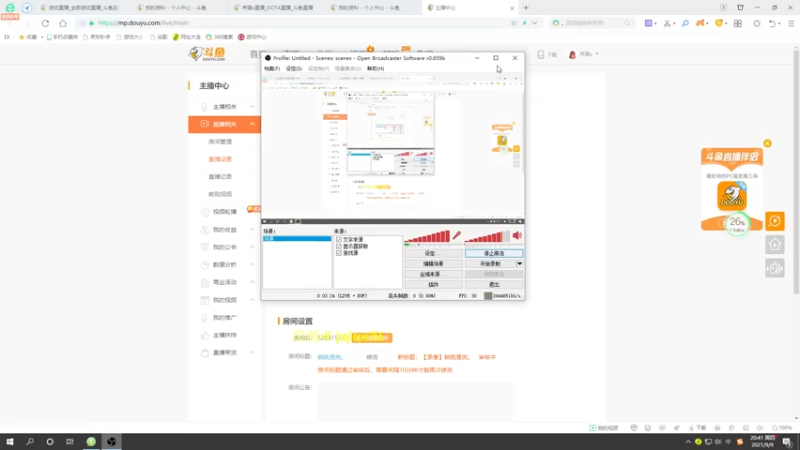The height and width of the screenshot is (450, 800).
Task: Click the browser settings gear icon
Action: tap(757, 23)
